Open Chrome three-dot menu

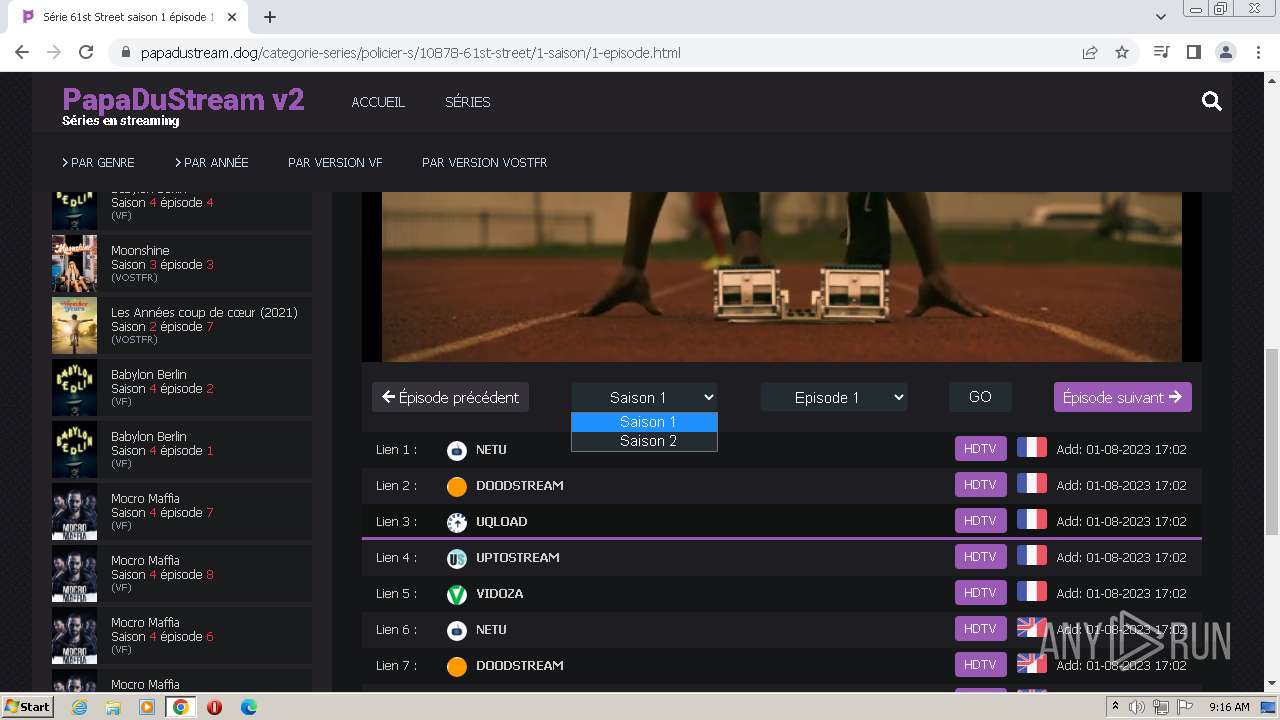[1258, 52]
